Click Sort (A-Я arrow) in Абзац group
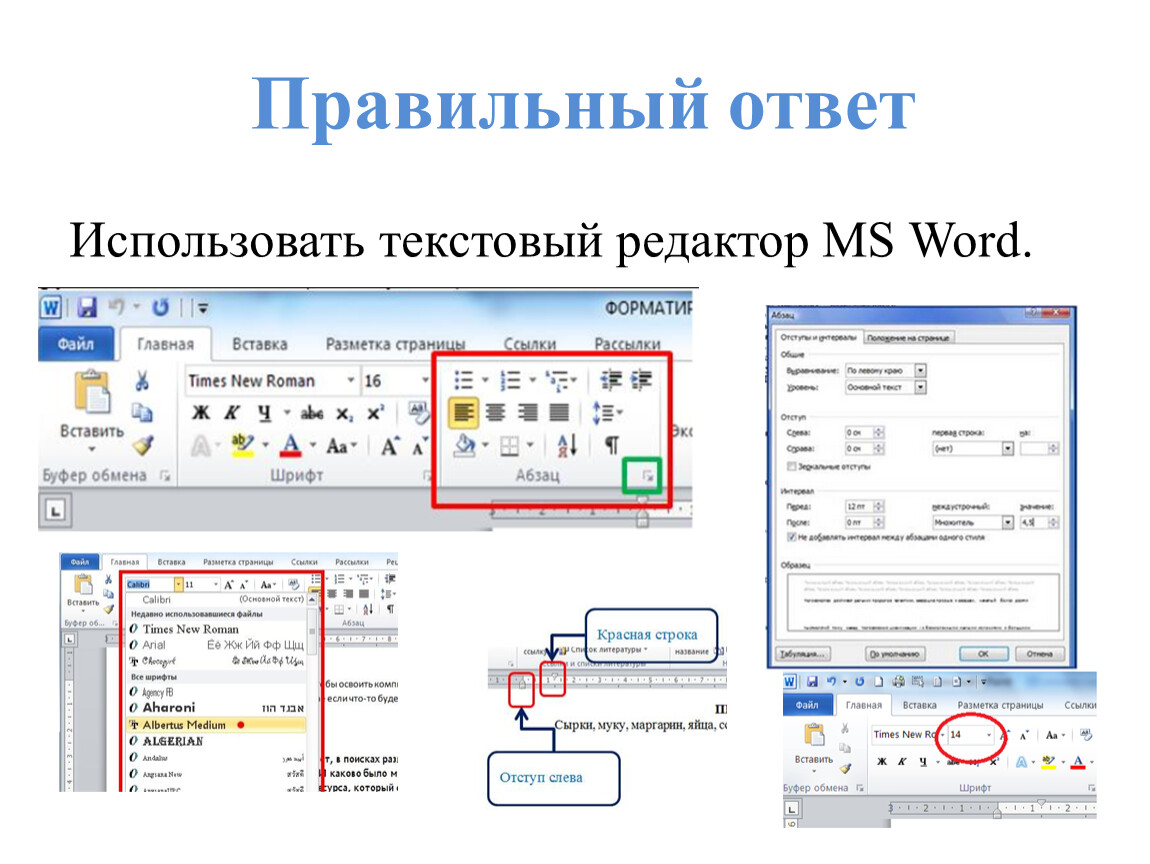This screenshot has height=864, width=1150. [x=567, y=444]
